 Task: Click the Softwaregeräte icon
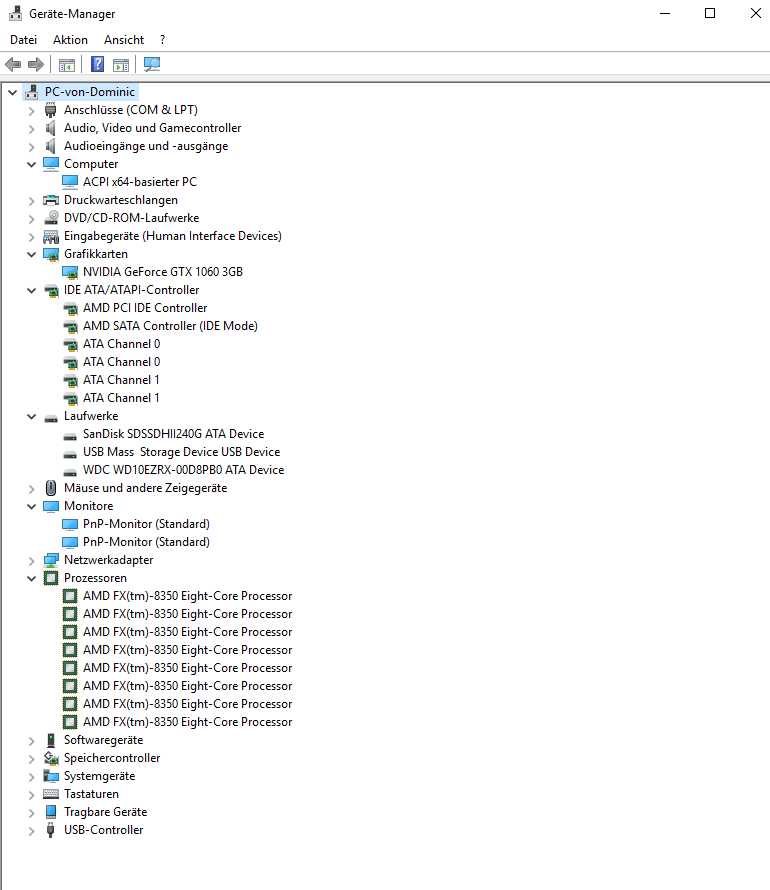(x=51, y=740)
